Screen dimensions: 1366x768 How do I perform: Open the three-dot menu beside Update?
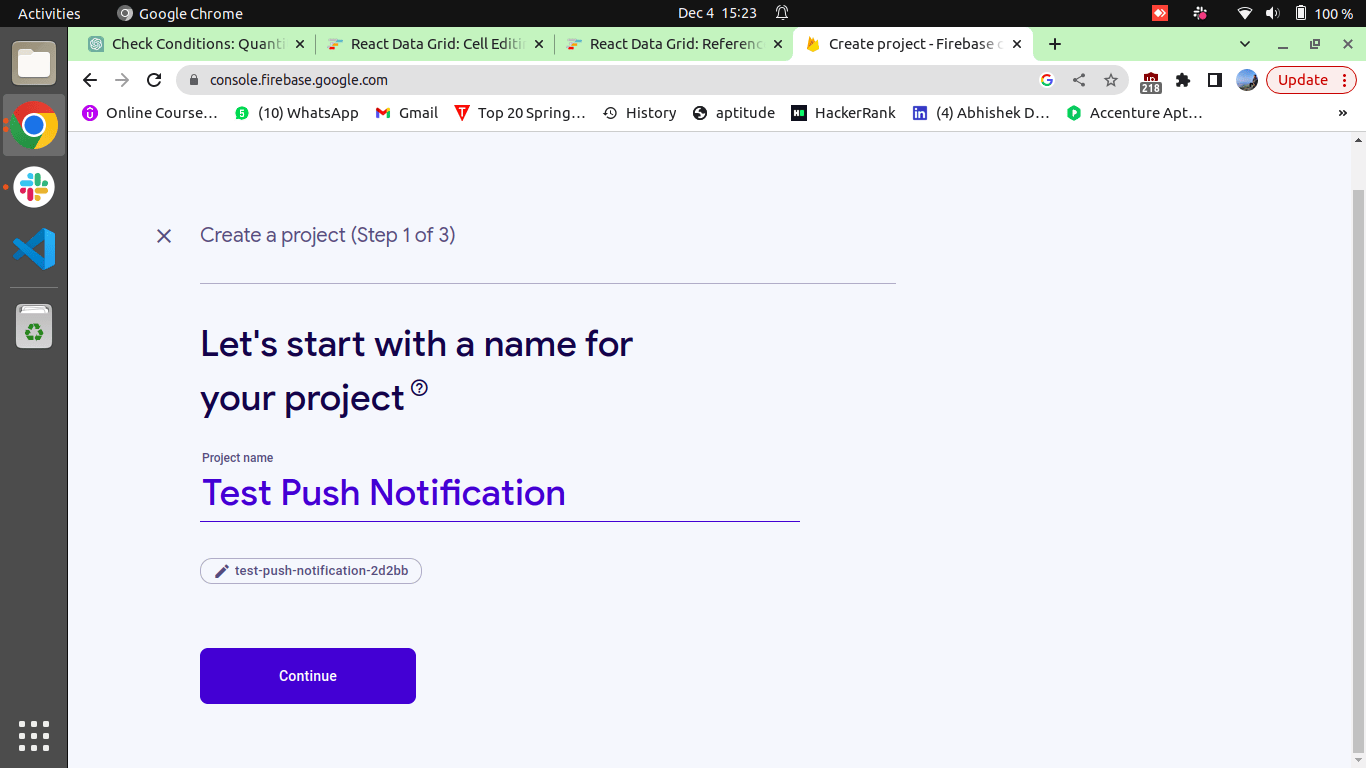[x=1344, y=80]
